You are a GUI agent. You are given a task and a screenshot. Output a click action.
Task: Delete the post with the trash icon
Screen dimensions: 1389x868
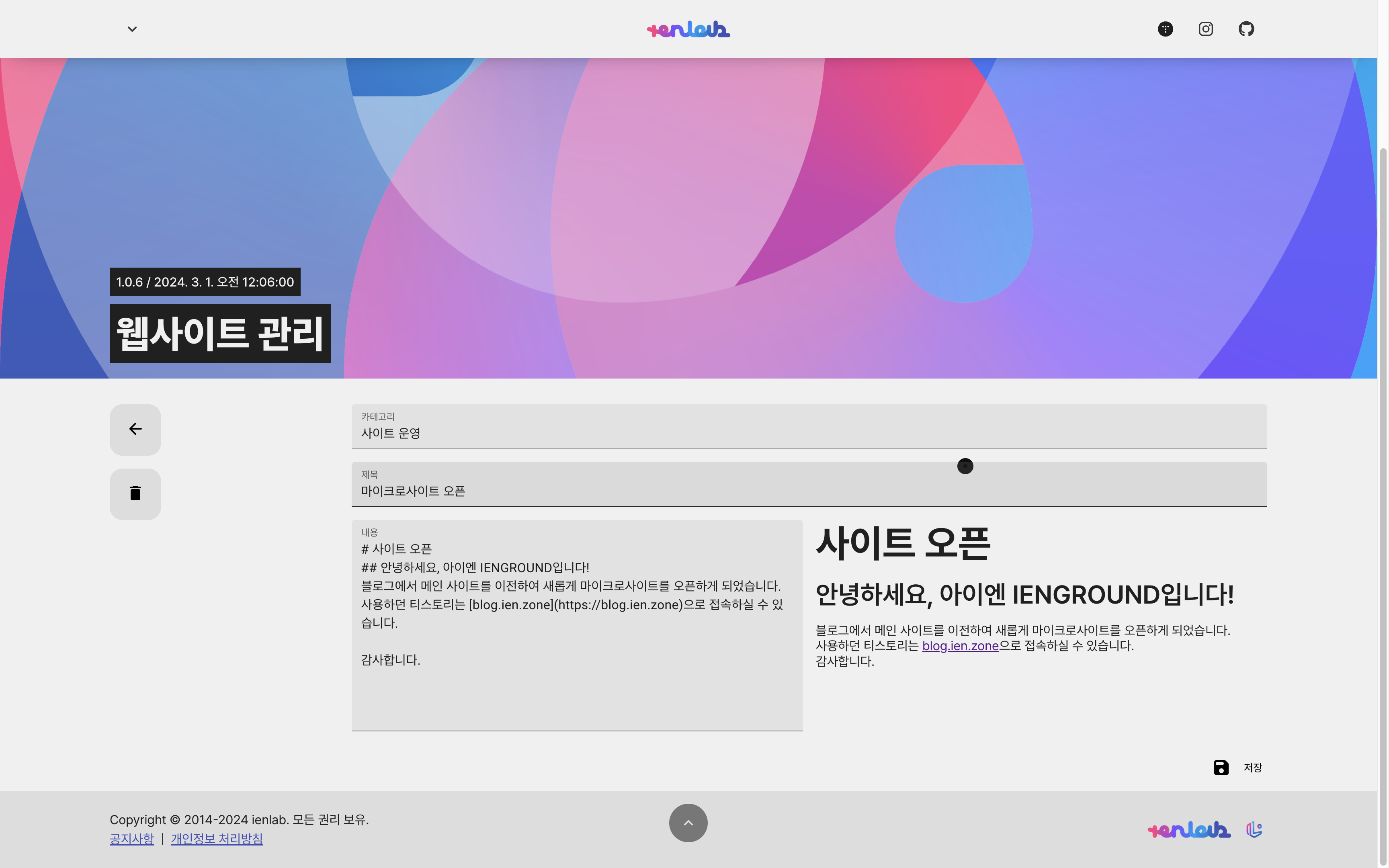coord(135,494)
